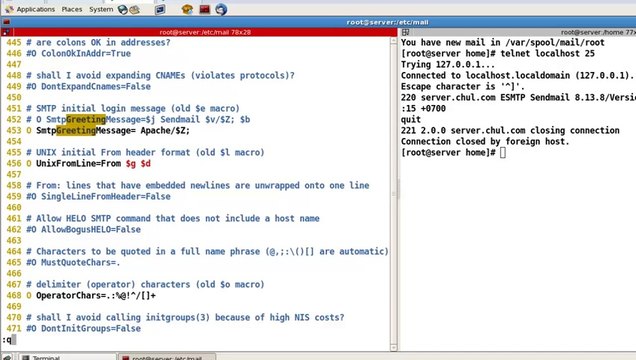Launch the red Terminator panel icon

point(204,9)
